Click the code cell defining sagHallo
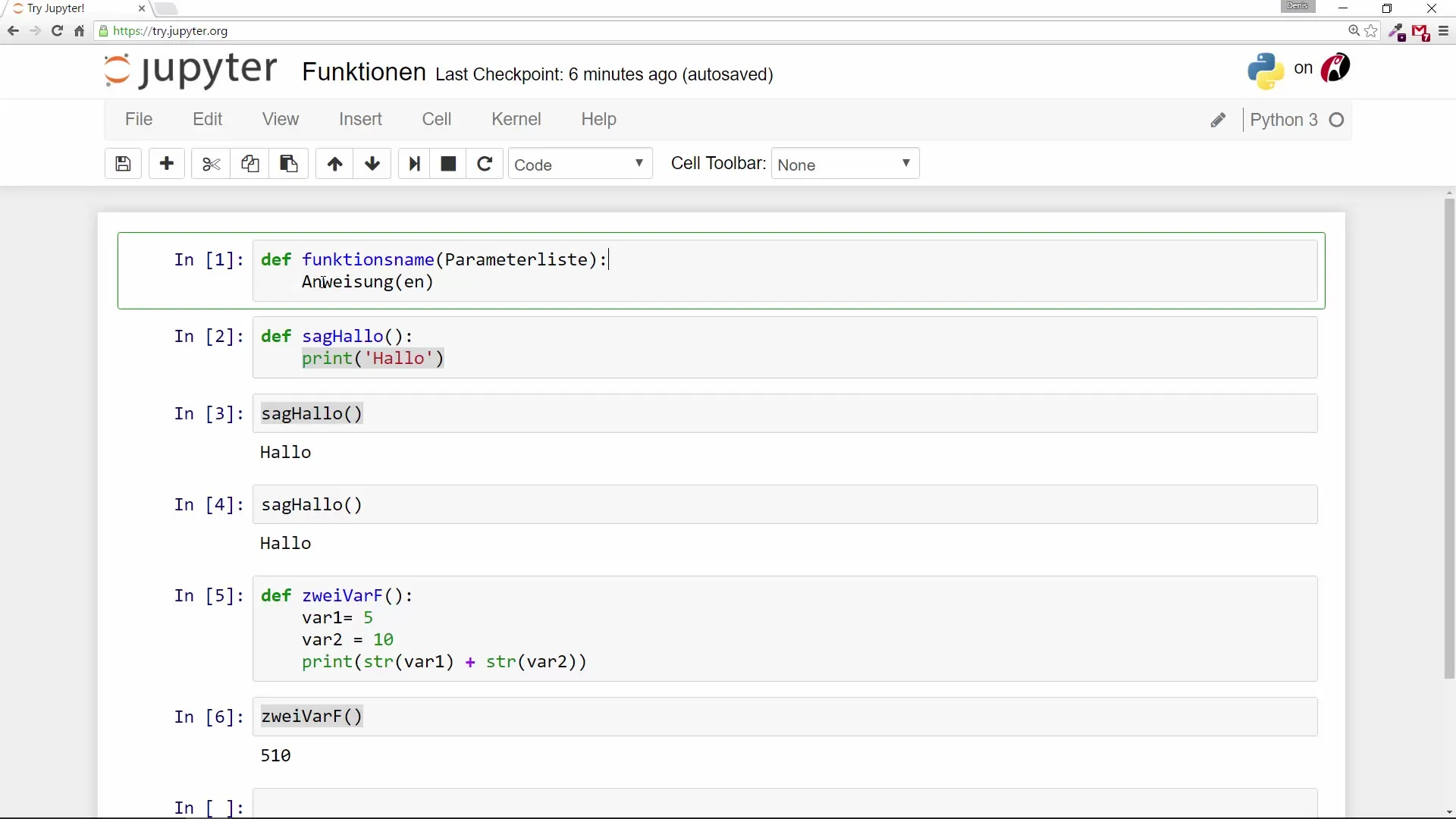 tap(785, 347)
